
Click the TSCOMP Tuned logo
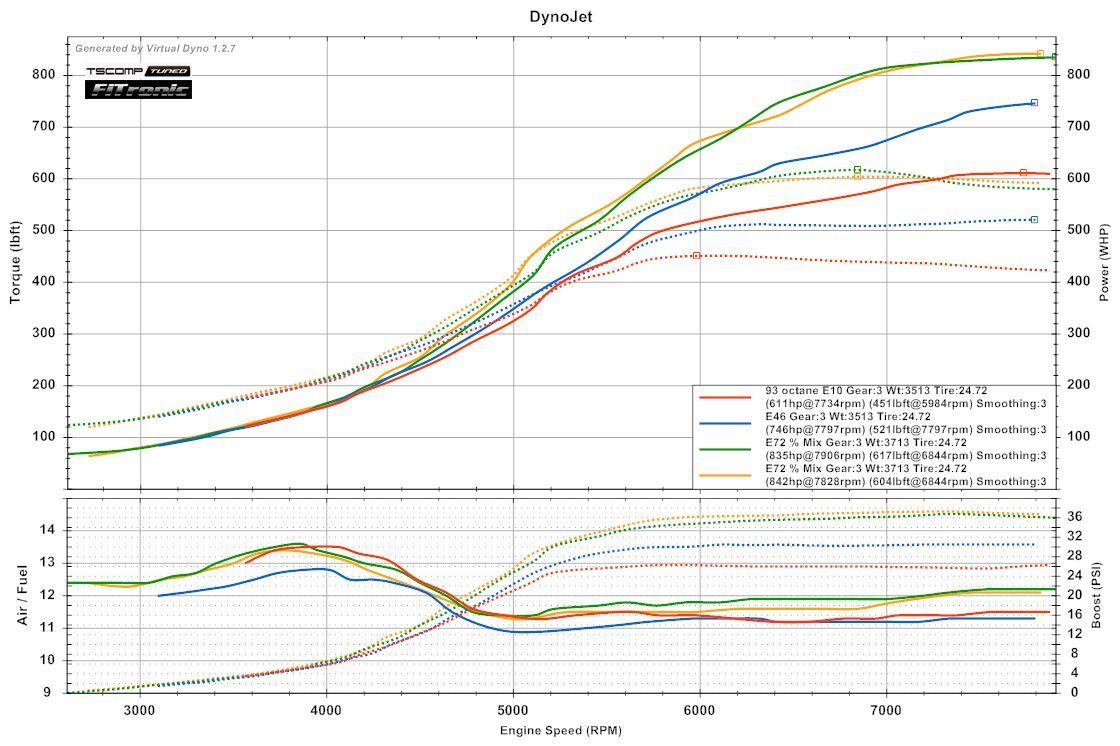coord(138,72)
